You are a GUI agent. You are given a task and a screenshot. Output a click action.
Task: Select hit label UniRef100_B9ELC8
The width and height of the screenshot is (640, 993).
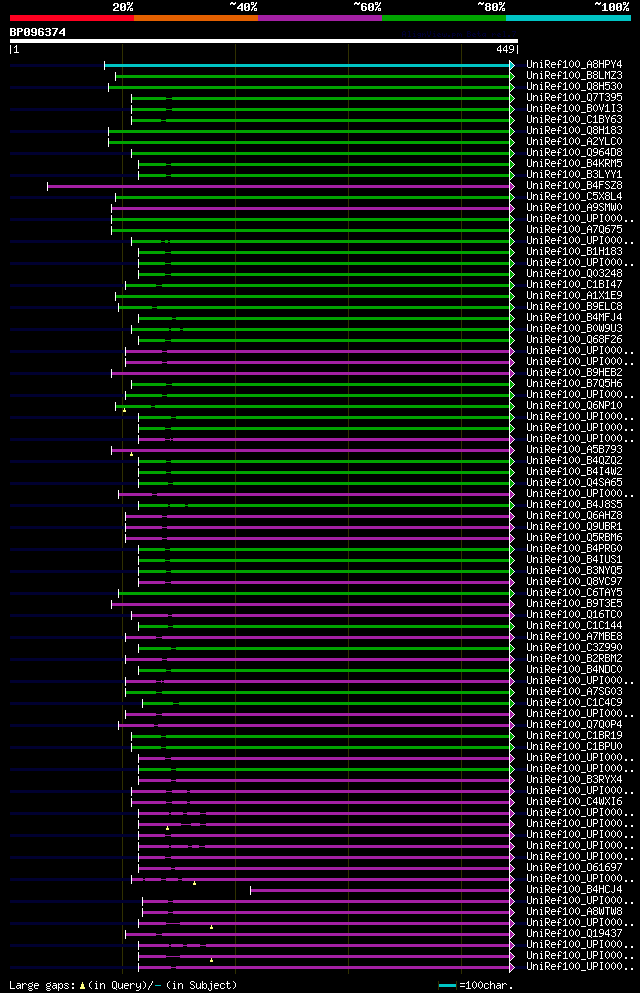574,307
